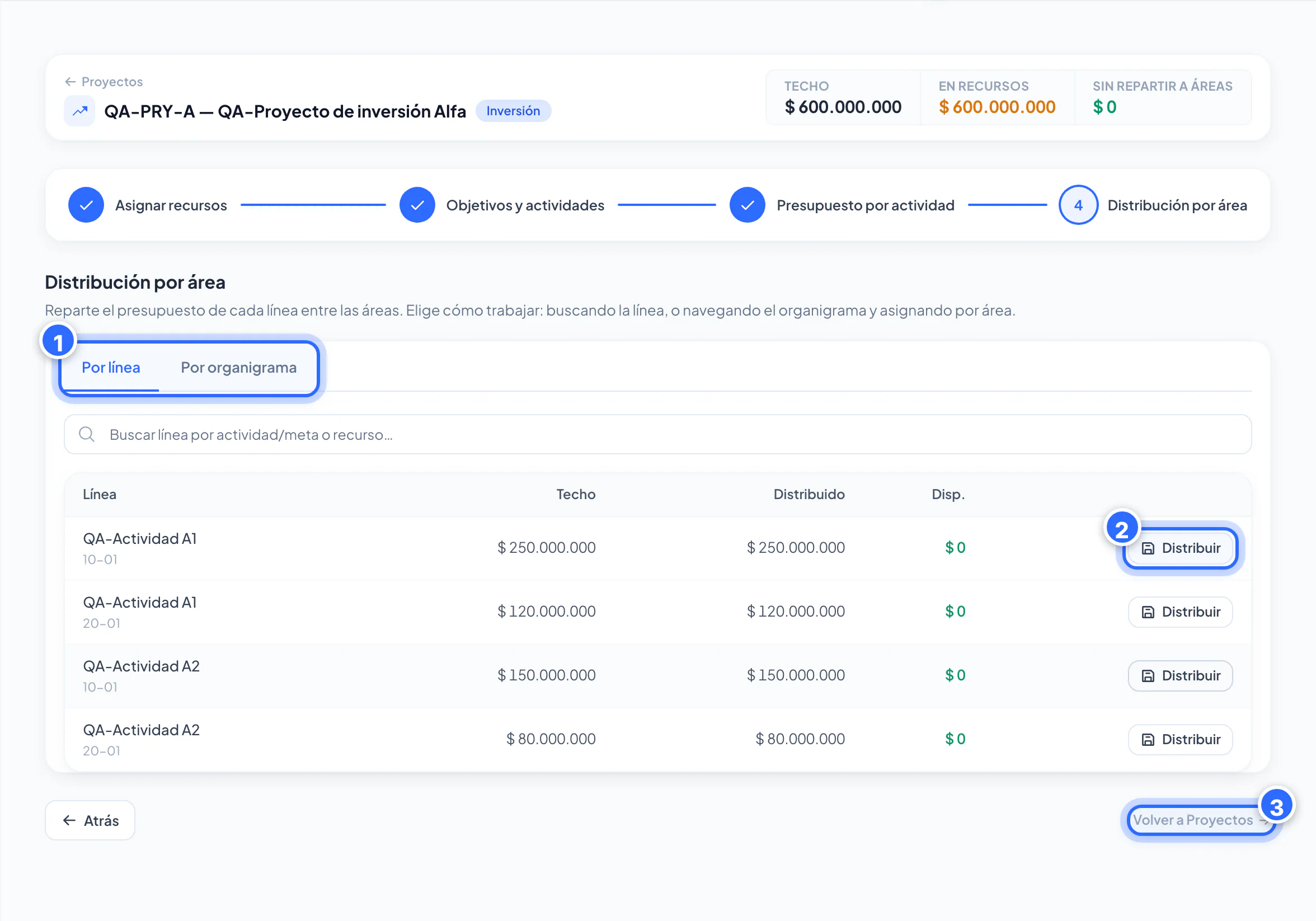Click the Techo column header
Viewport: 1316px width, 921px height.
(x=575, y=495)
